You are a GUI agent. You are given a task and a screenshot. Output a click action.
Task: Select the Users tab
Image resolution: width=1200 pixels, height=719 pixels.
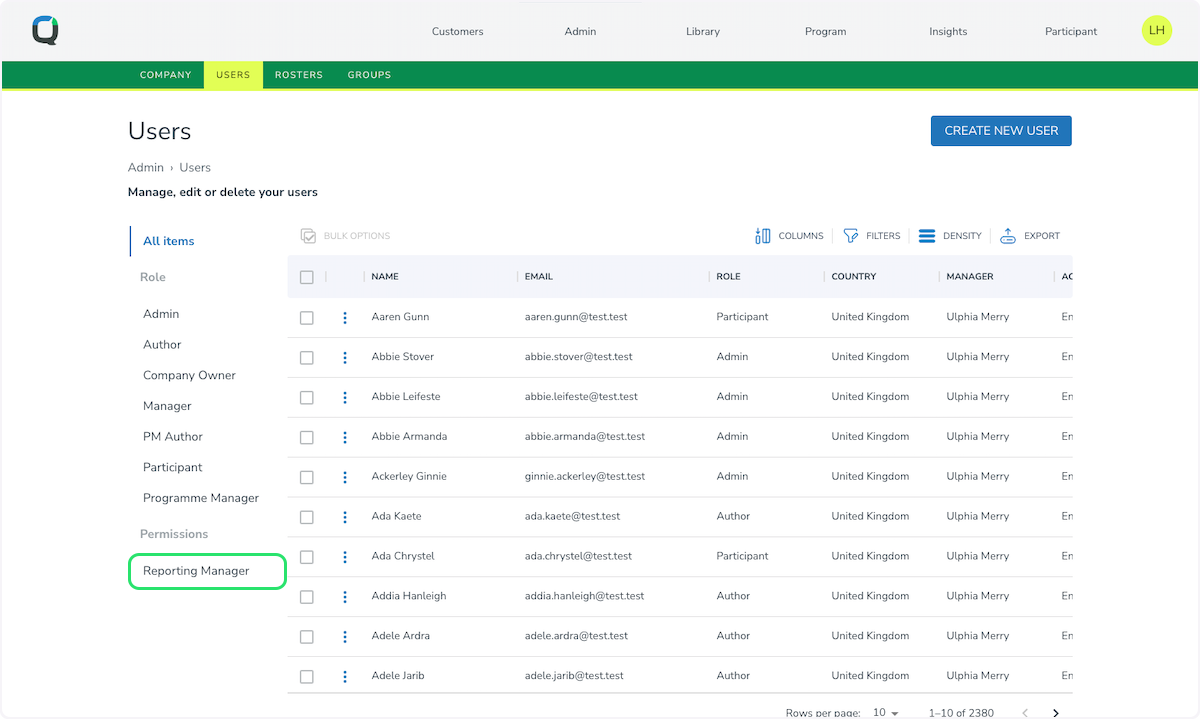coord(233,75)
